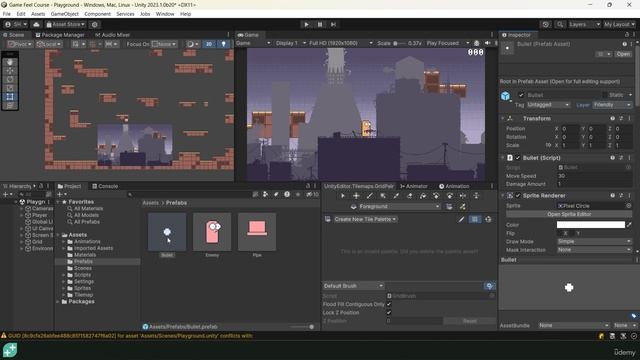This screenshot has height=360, width=640.
Task: Click the brush picker icon beside Default Brush
Action: [489, 286]
